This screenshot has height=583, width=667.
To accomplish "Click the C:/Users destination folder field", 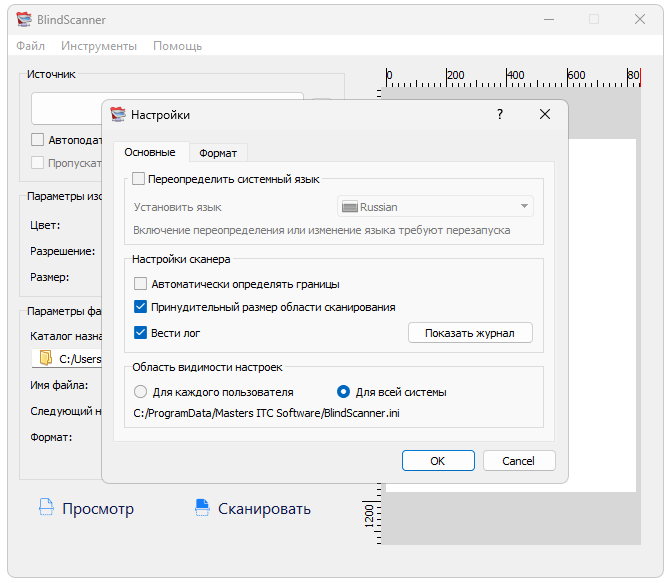I will 67,358.
